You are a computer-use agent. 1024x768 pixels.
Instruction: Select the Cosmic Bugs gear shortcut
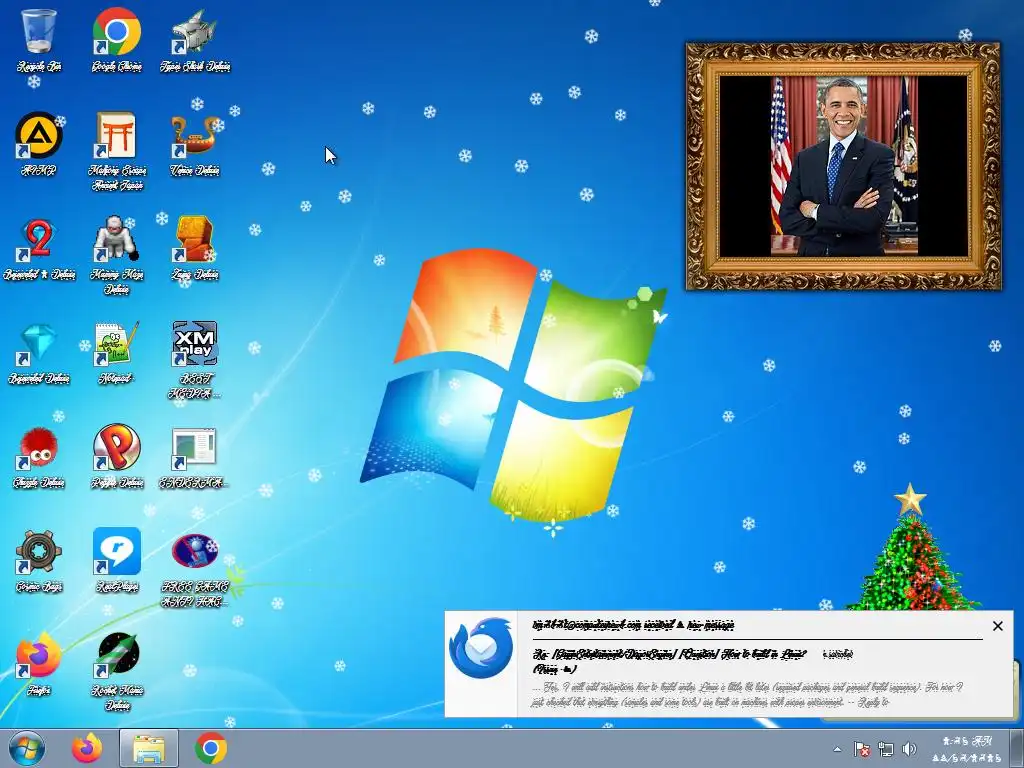coord(39,562)
